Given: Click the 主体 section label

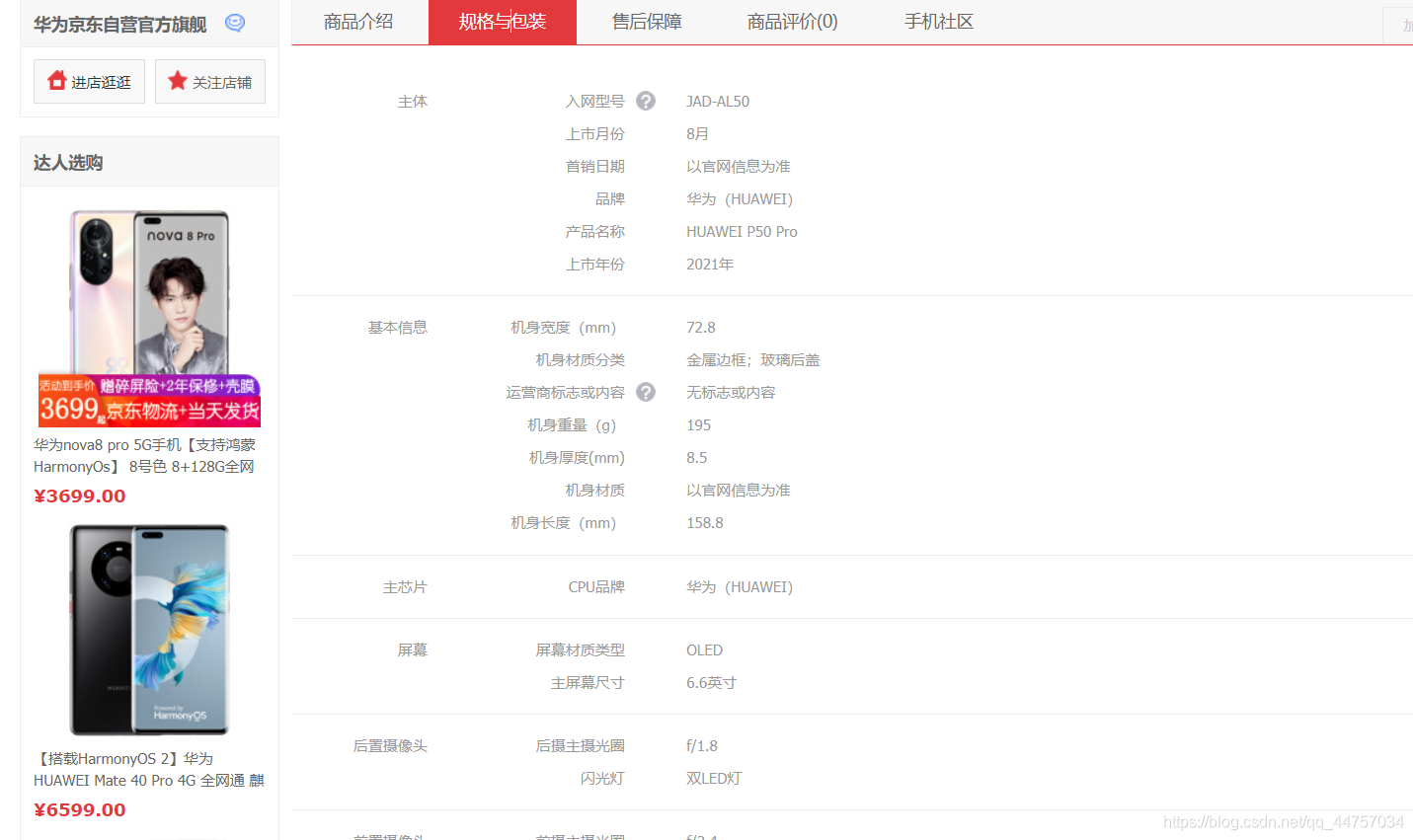Looking at the screenshot, I should tap(413, 102).
